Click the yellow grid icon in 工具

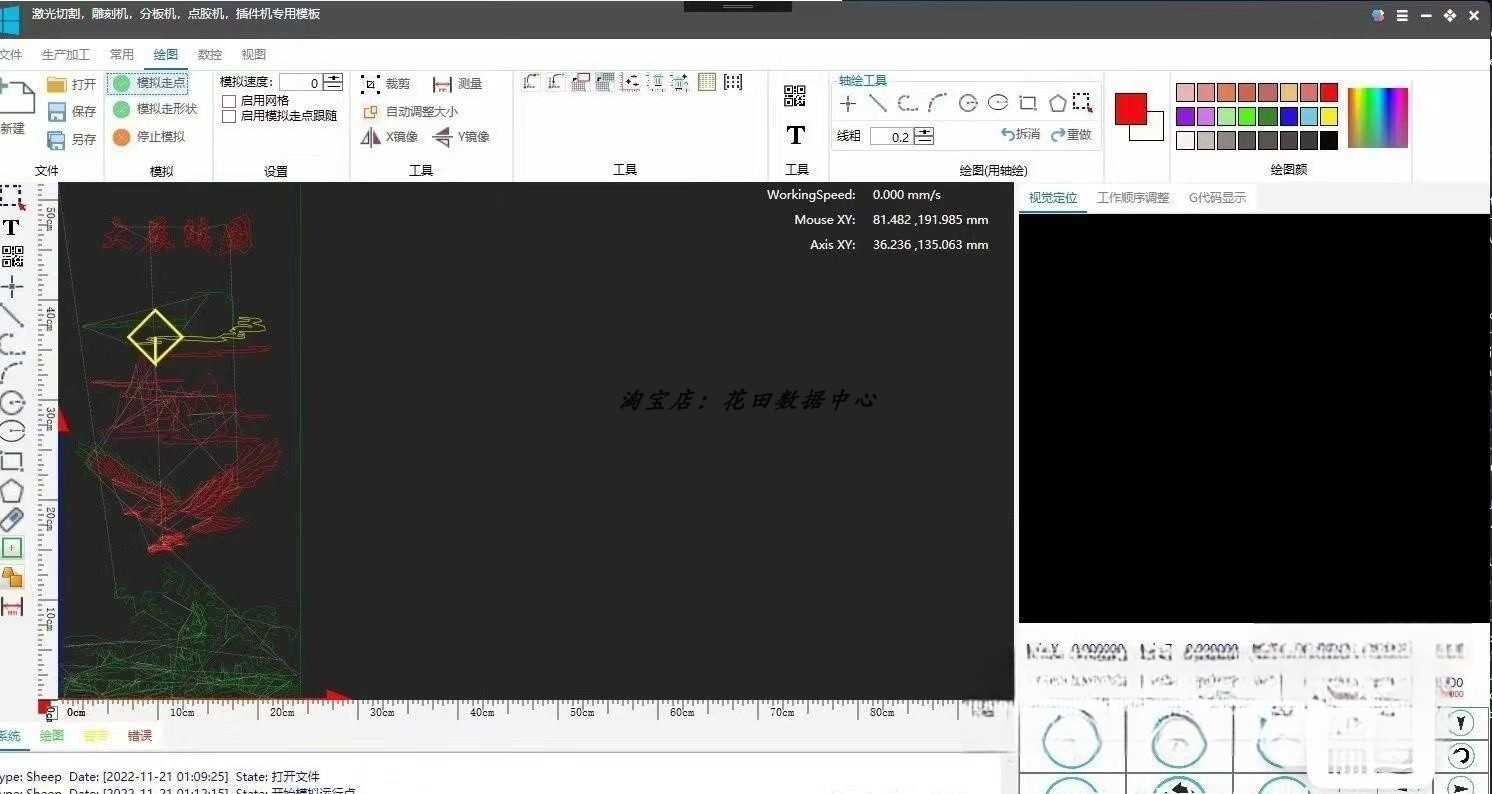(x=707, y=83)
